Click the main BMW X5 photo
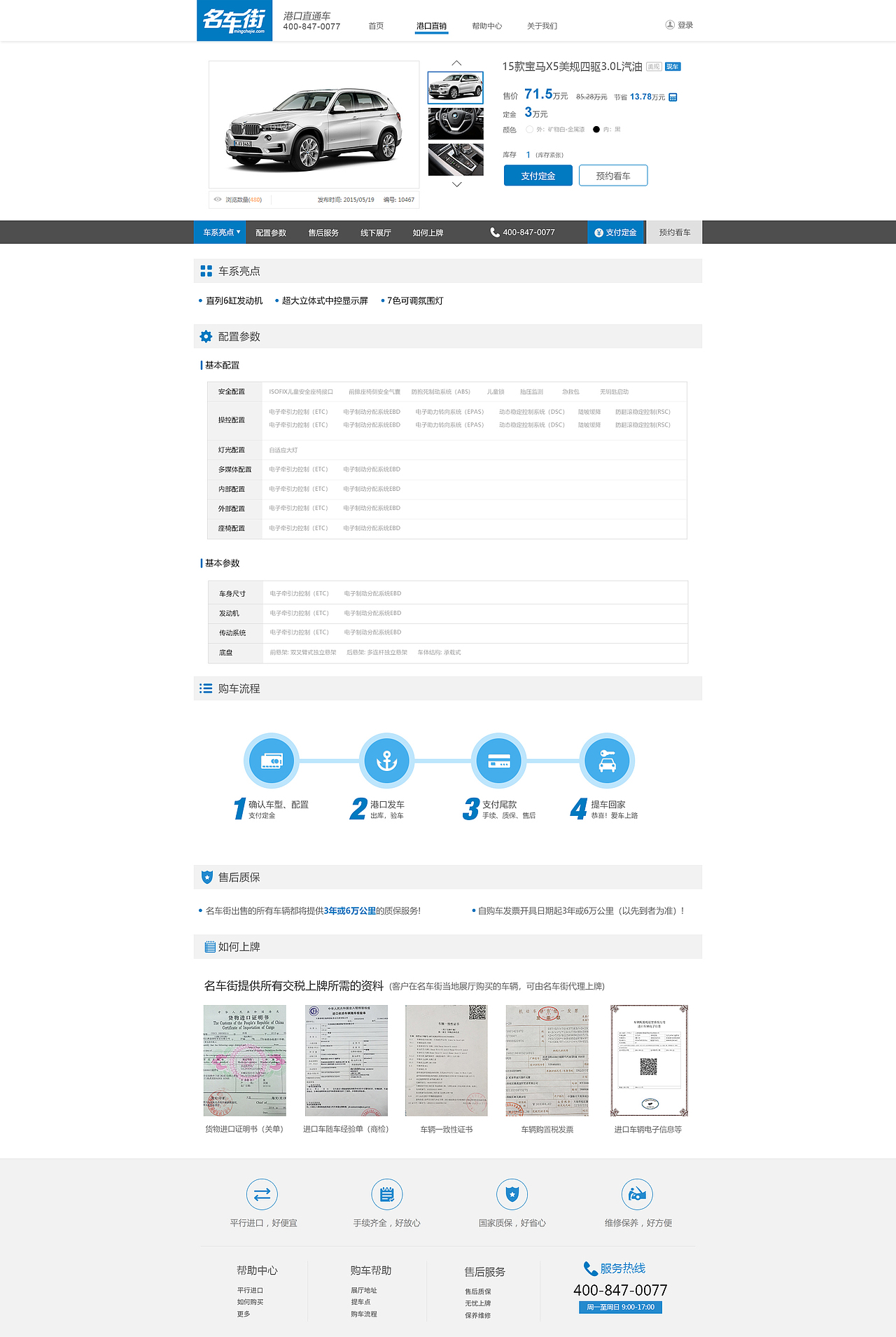The image size is (896, 1337). (314, 125)
